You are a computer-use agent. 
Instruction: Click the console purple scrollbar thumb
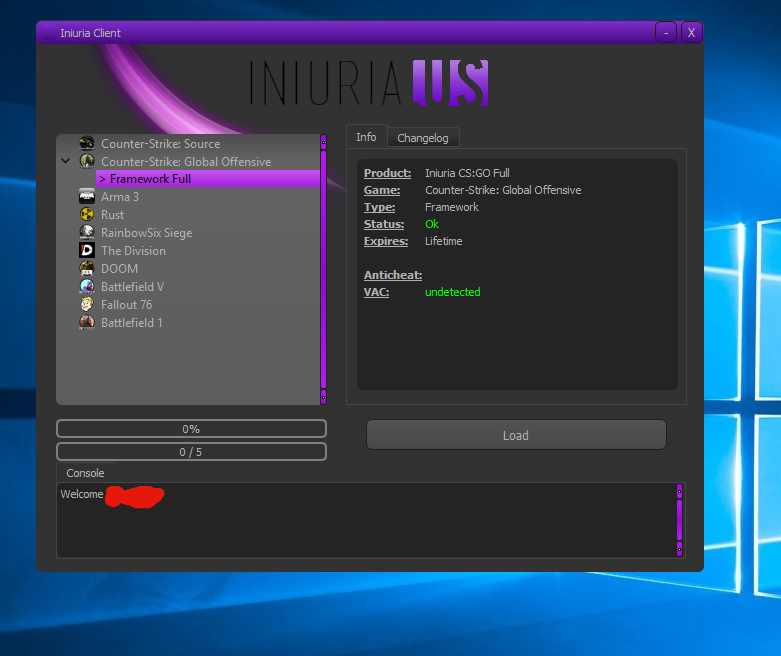click(679, 520)
